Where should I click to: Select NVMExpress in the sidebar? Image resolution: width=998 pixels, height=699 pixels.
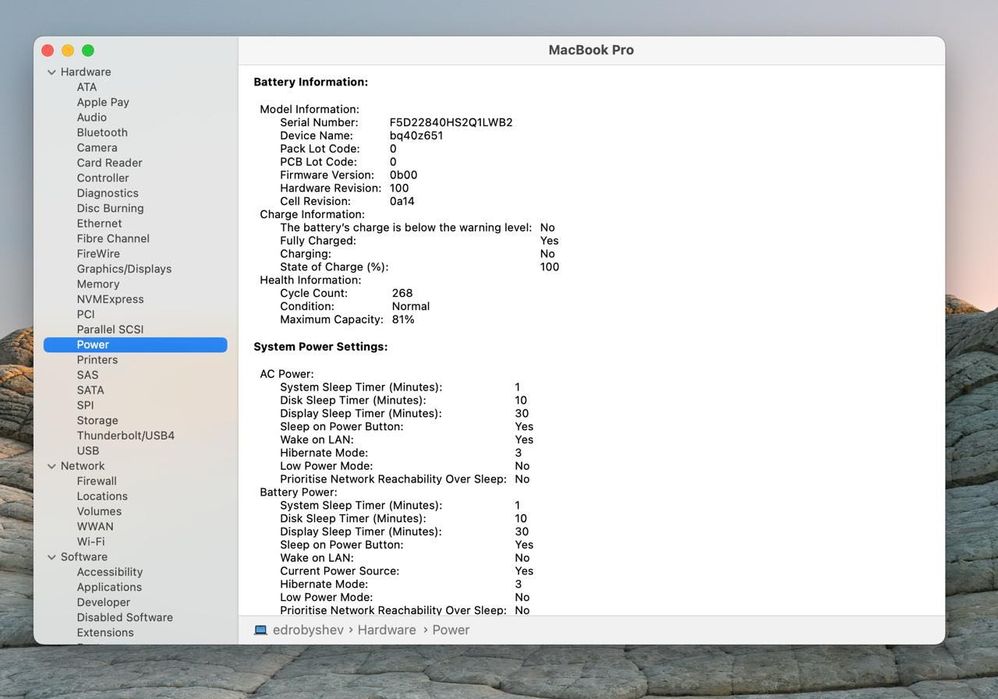110,299
